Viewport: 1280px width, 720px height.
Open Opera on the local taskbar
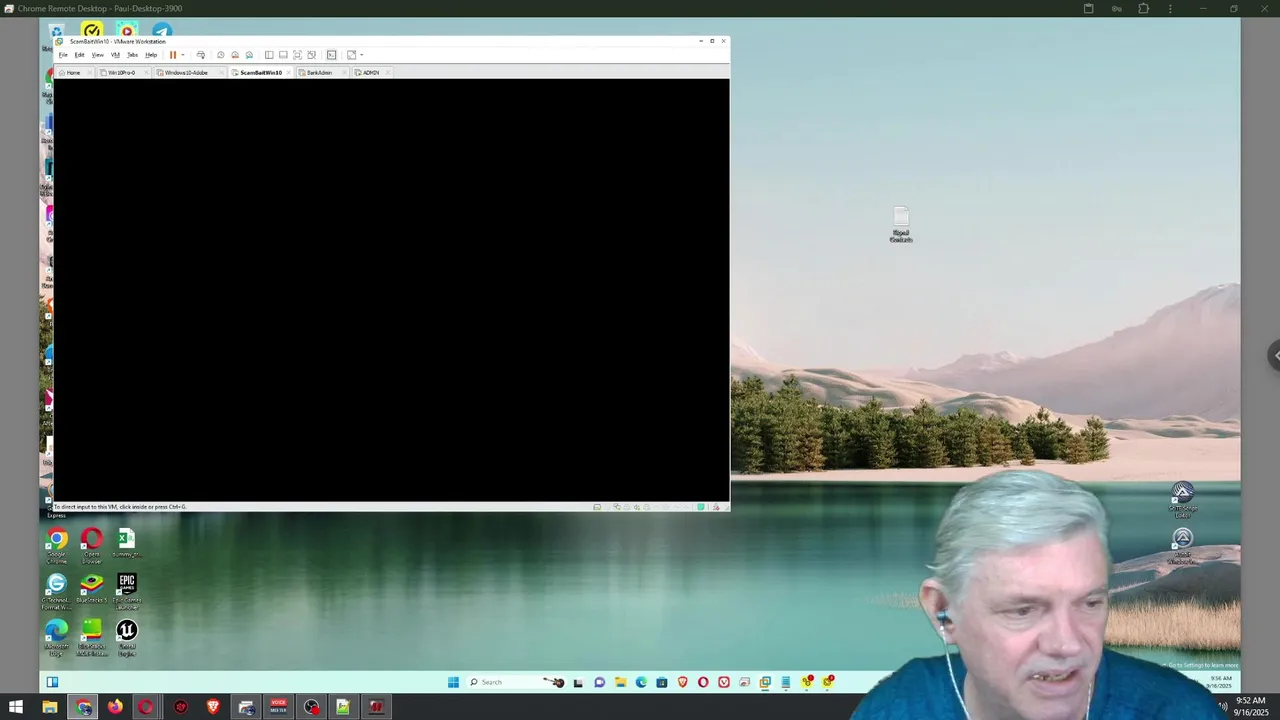click(146, 707)
